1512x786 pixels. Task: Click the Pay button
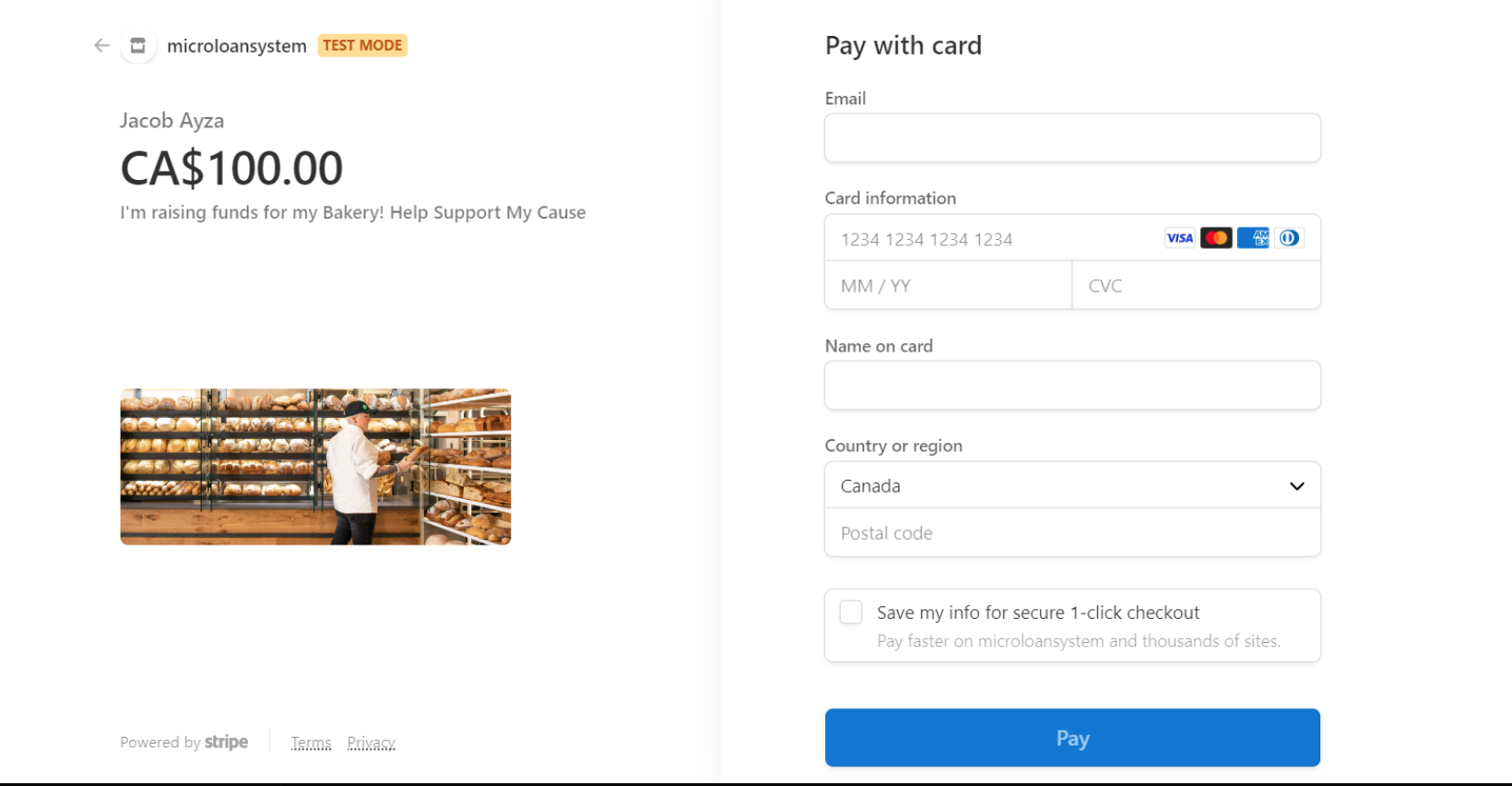(x=1072, y=737)
